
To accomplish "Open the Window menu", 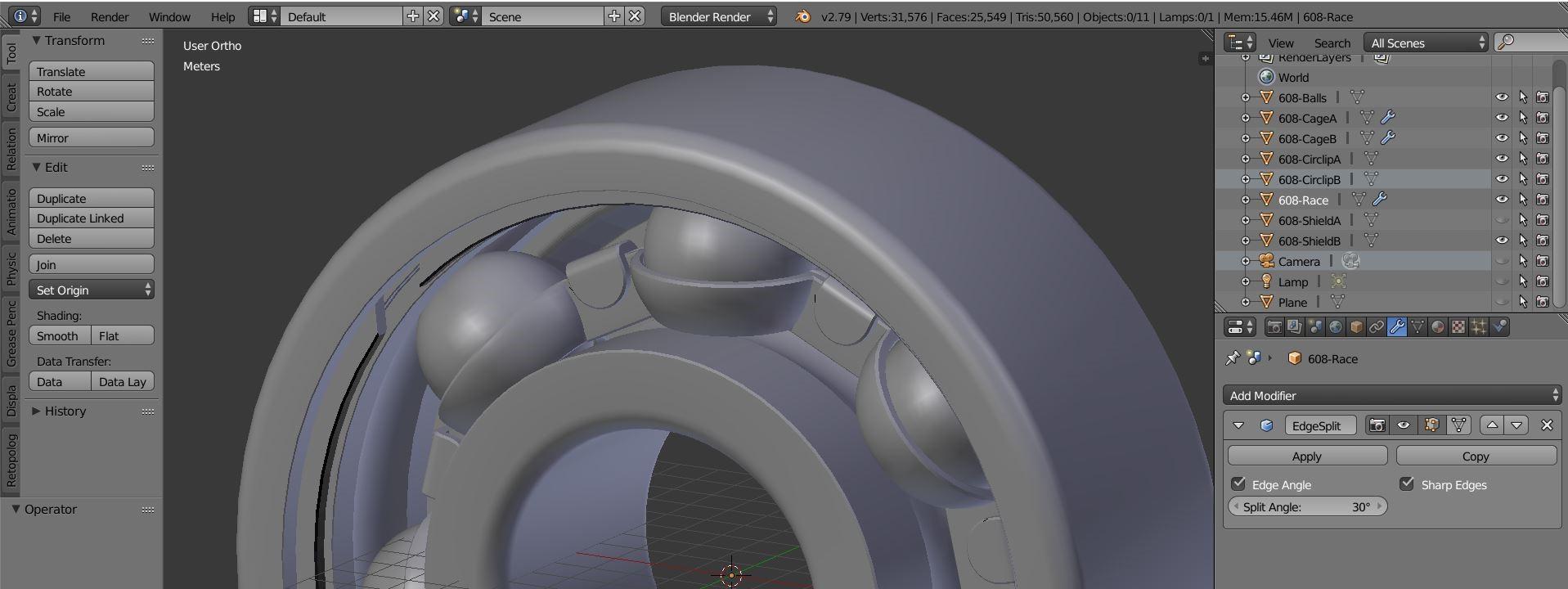I will [x=169, y=16].
